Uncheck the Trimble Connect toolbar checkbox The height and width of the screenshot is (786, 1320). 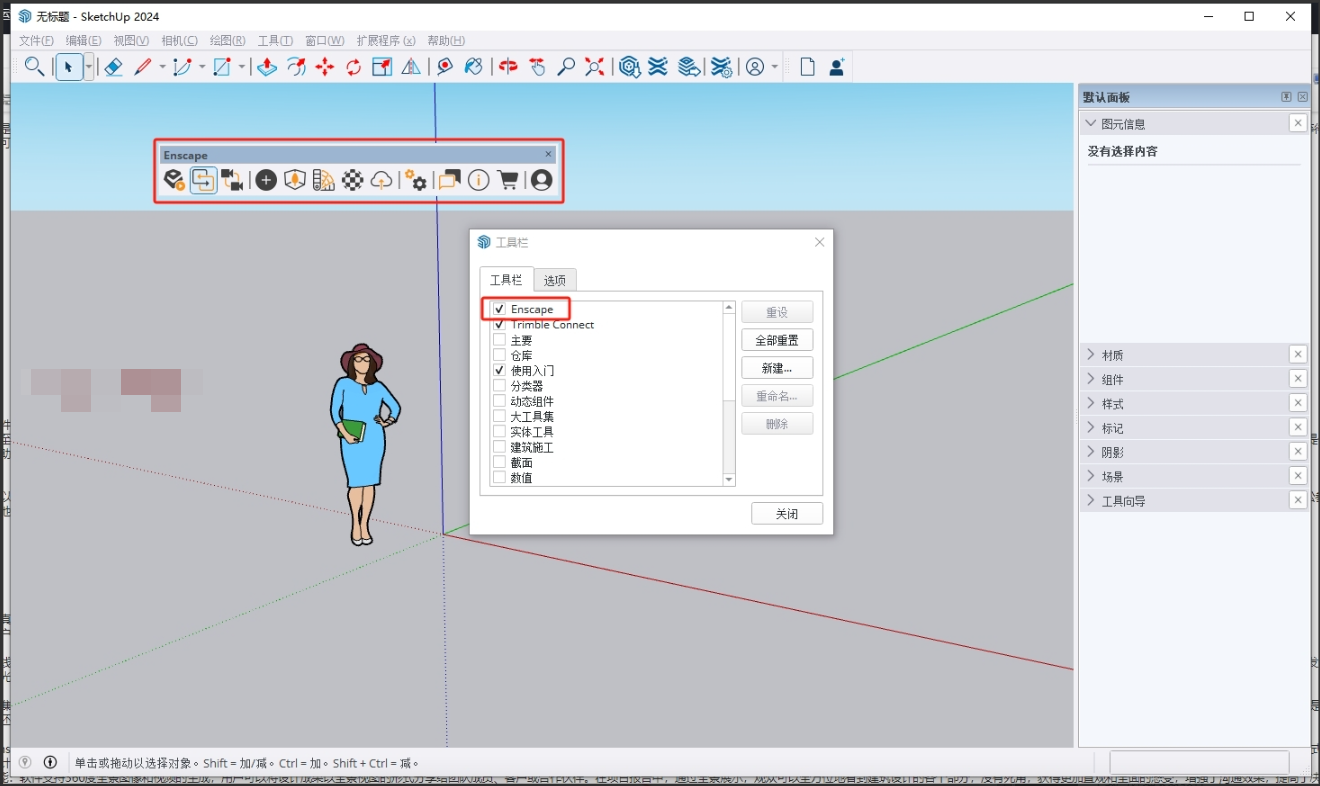coord(499,325)
